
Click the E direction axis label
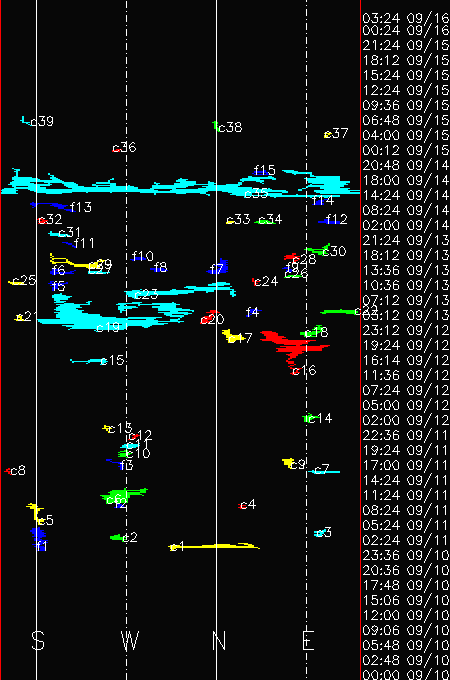click(308, 640)
